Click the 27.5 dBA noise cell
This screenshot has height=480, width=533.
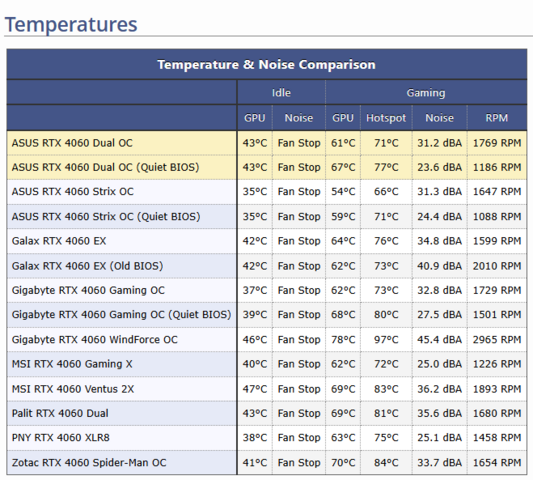440,314
